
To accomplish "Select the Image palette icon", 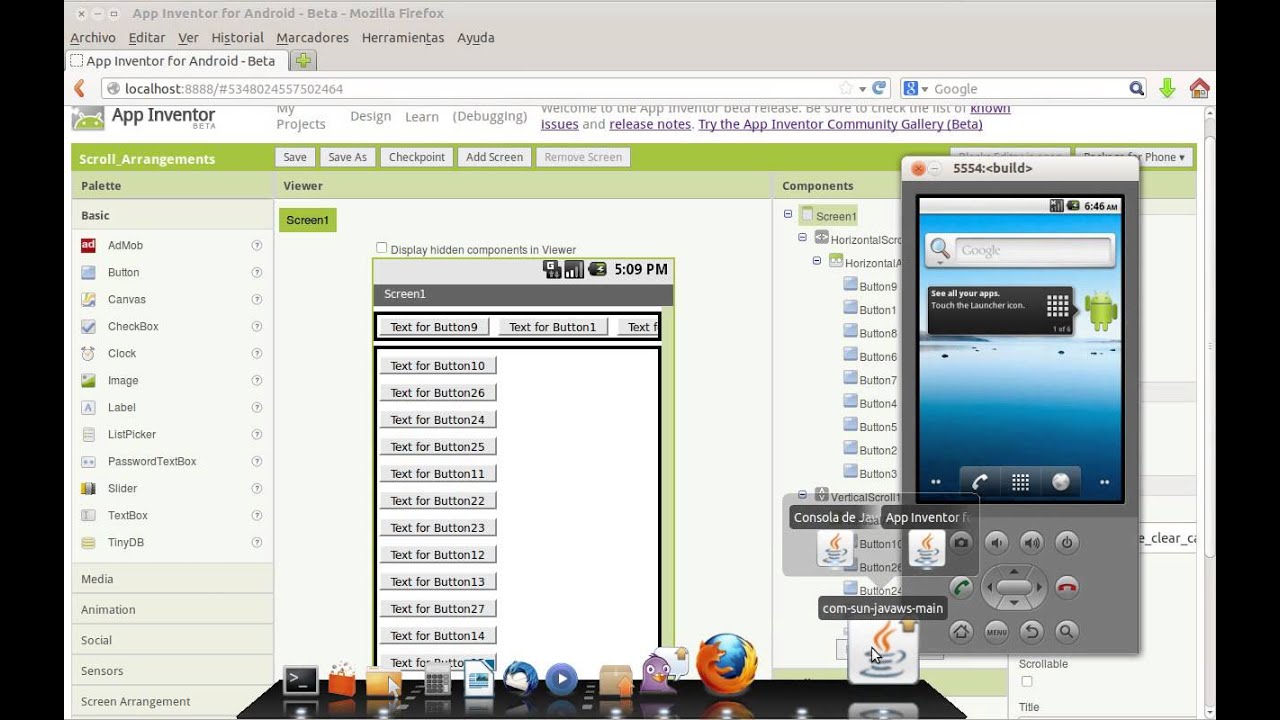I will [x=88, y=380].
